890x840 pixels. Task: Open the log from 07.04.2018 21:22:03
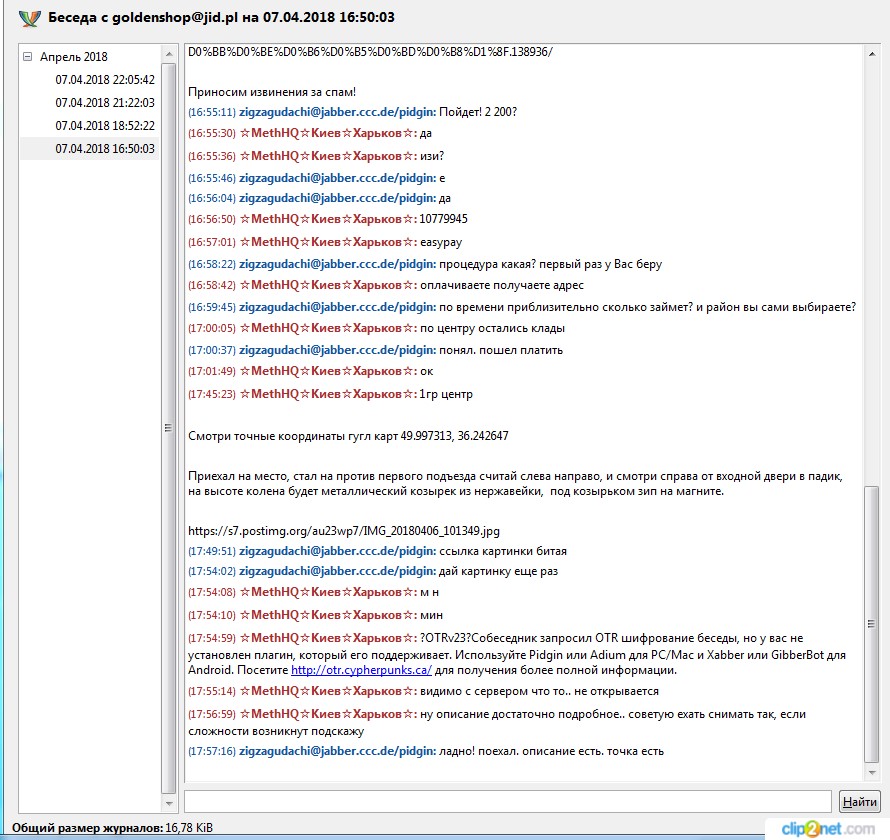pos(105,103)
